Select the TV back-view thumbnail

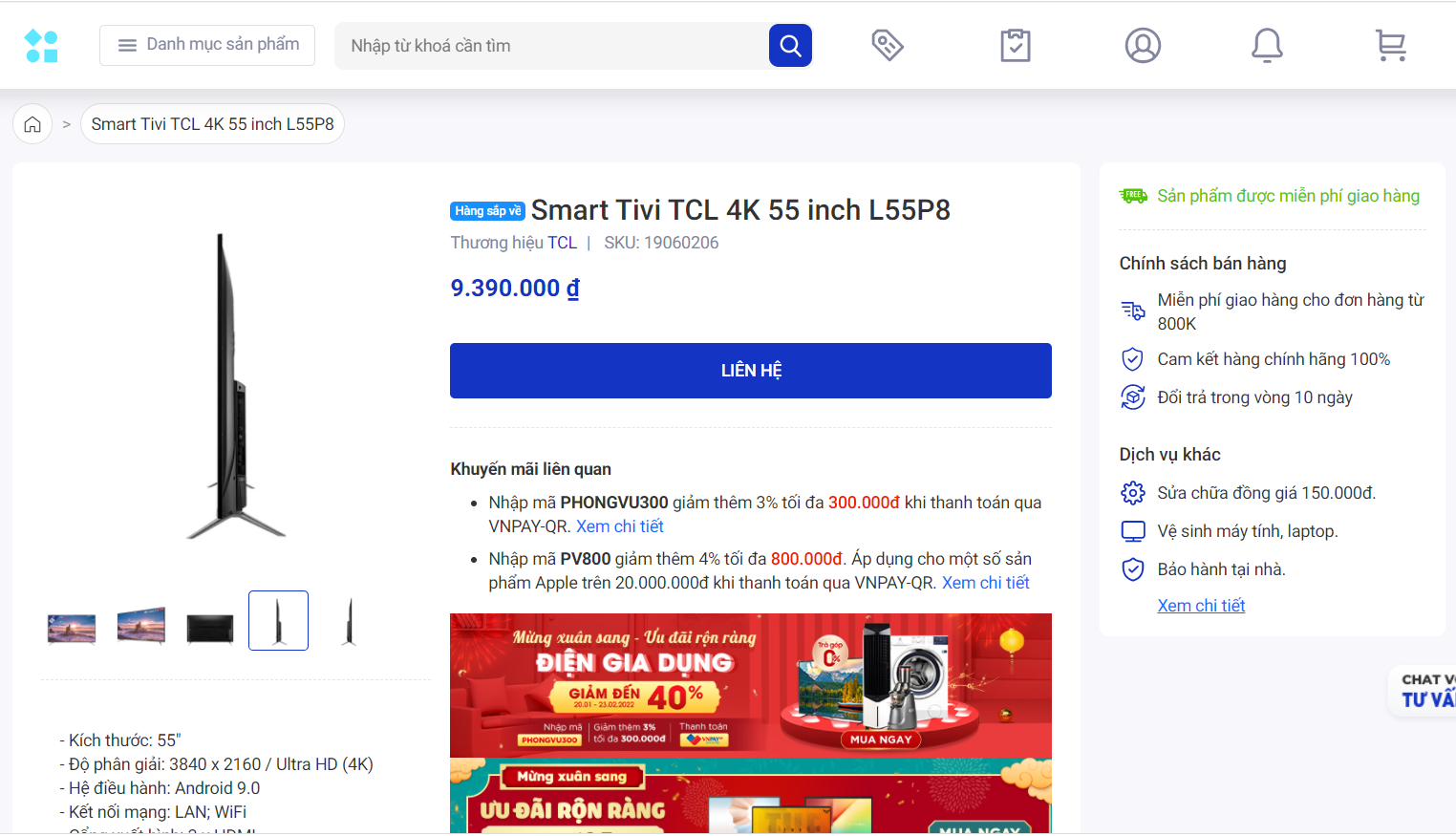pos(210,627)
